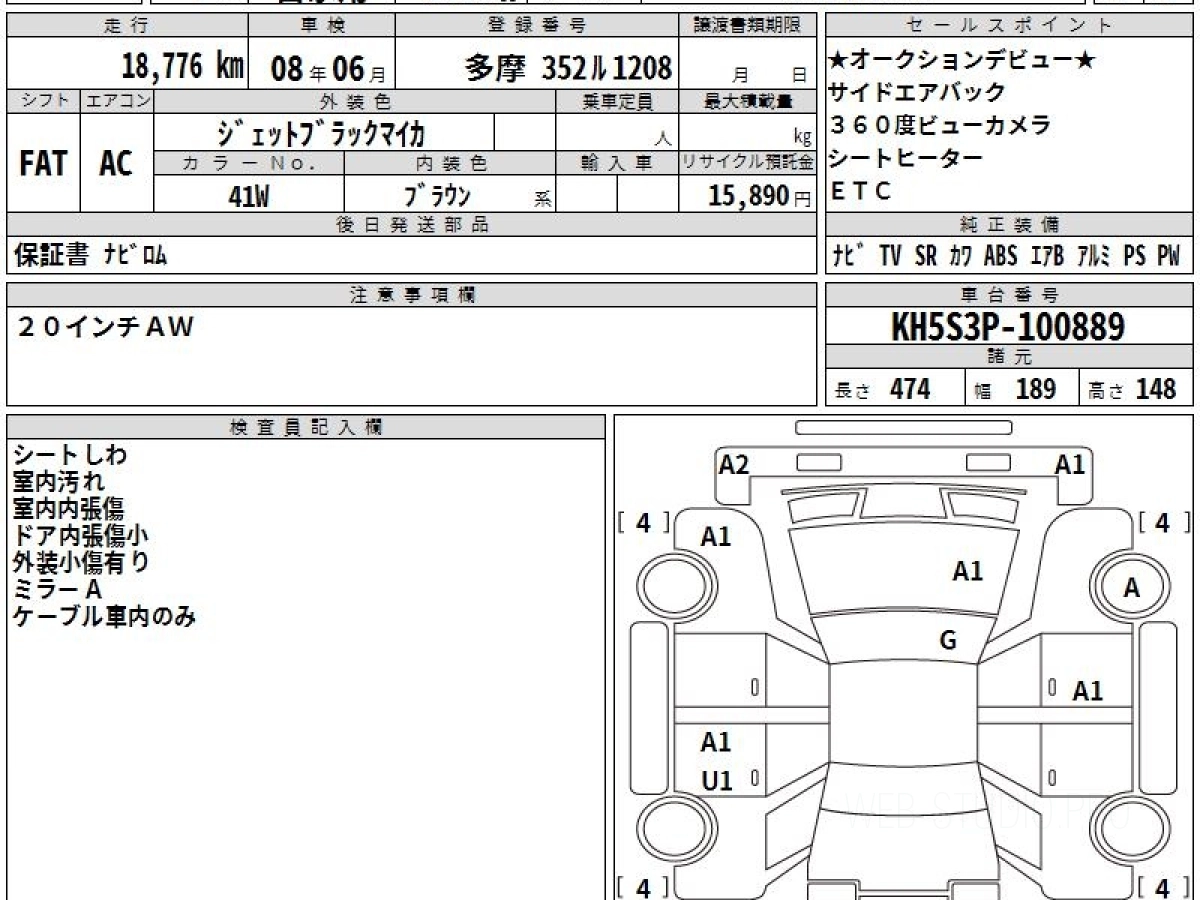This screenshot has width=1200, height=900.
Task: Select the 後日発送部品 header
Action: pos(411,224)
